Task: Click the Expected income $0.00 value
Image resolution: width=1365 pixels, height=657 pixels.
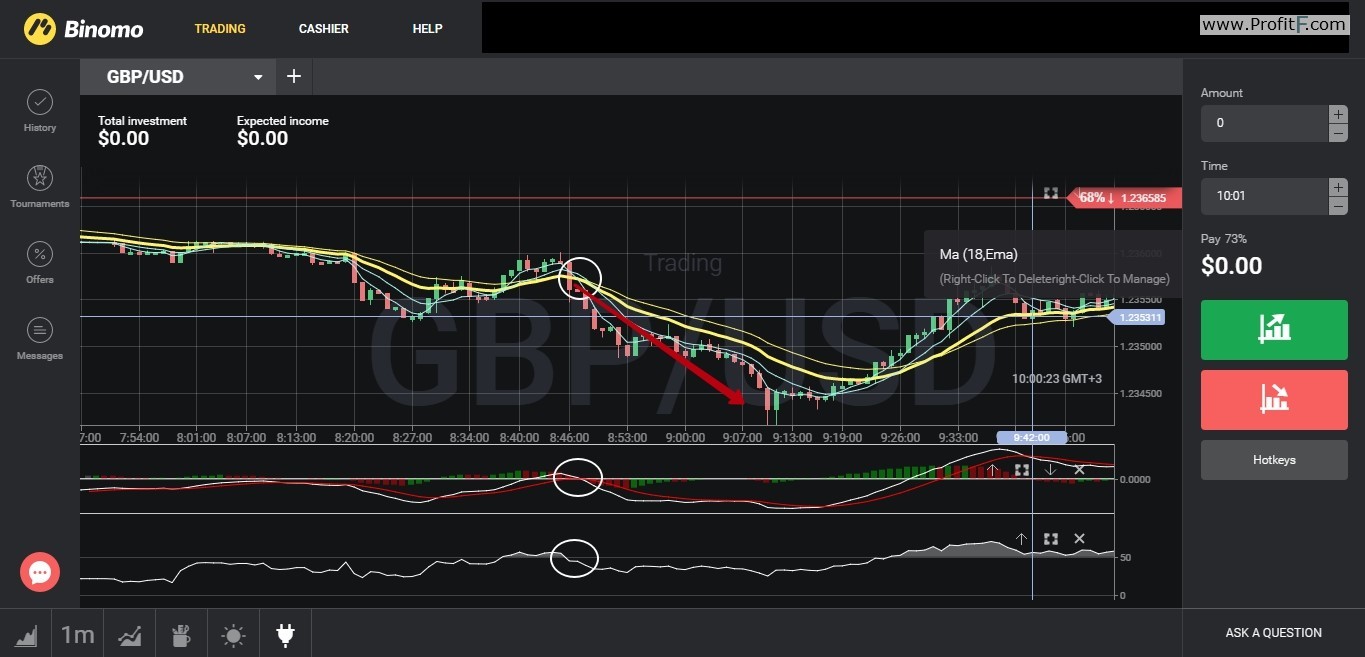Action: pyautogui.click(x=262, y=139)
